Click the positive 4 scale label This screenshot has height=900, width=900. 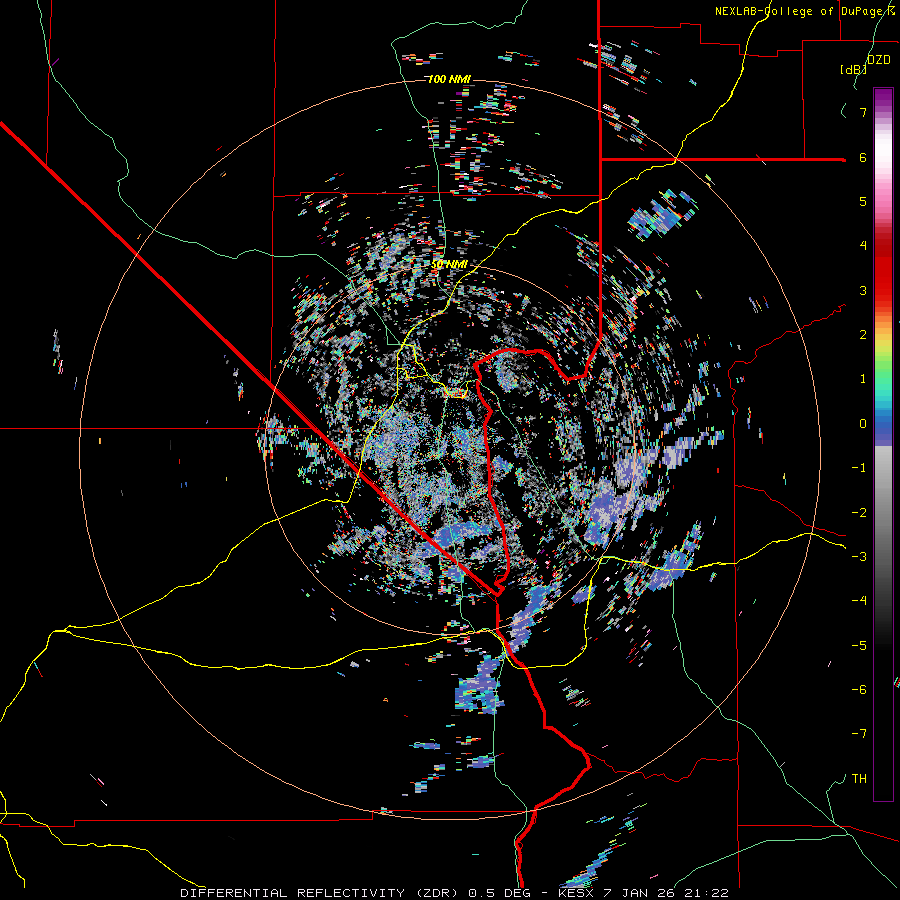[x=863, y=246]
